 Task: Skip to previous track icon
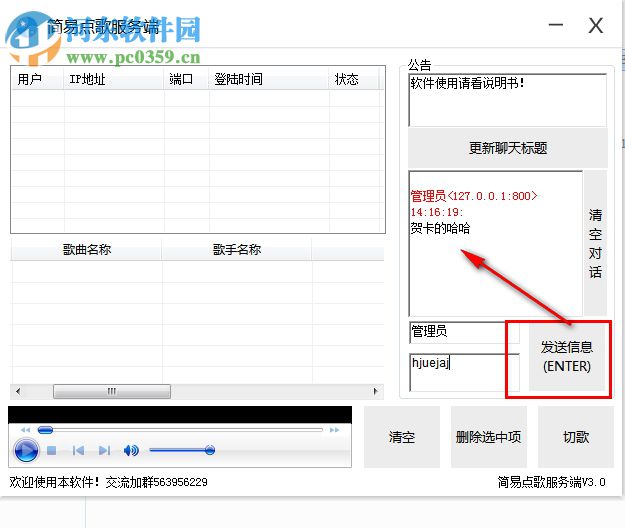coord(79,451)
